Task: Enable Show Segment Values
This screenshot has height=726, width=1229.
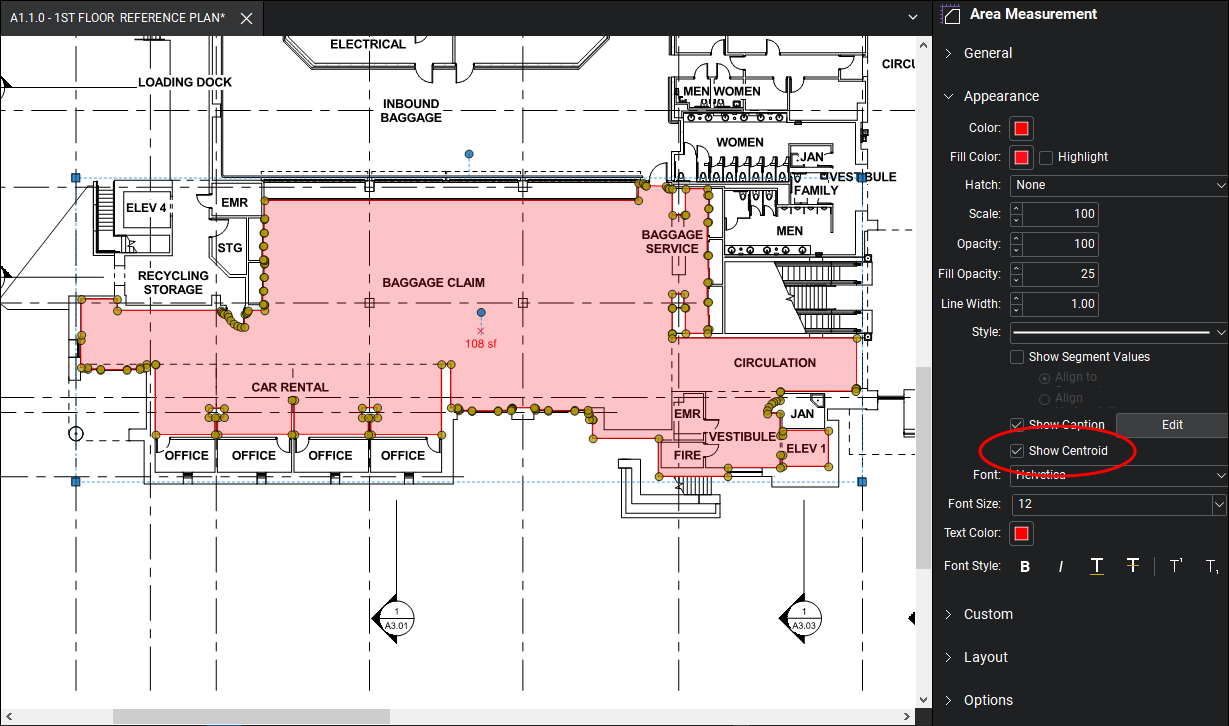Action: [1017, 357]
